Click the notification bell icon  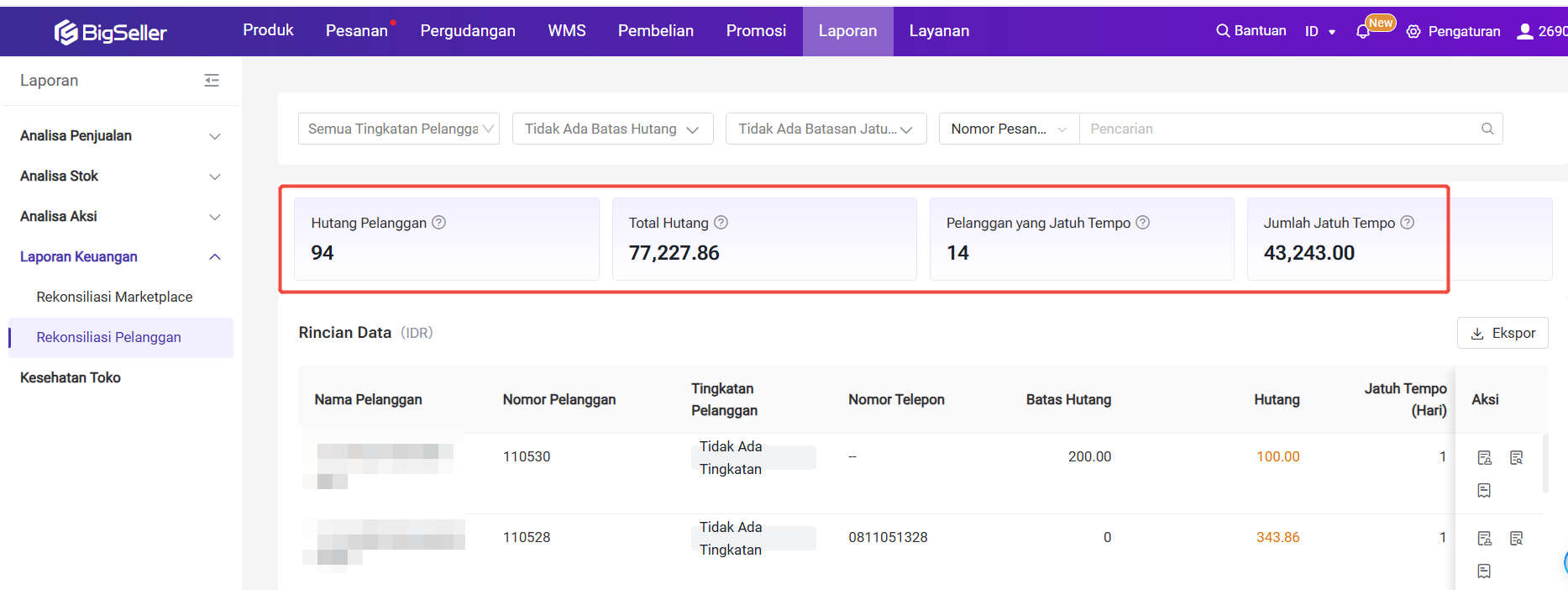(1362, 32)
